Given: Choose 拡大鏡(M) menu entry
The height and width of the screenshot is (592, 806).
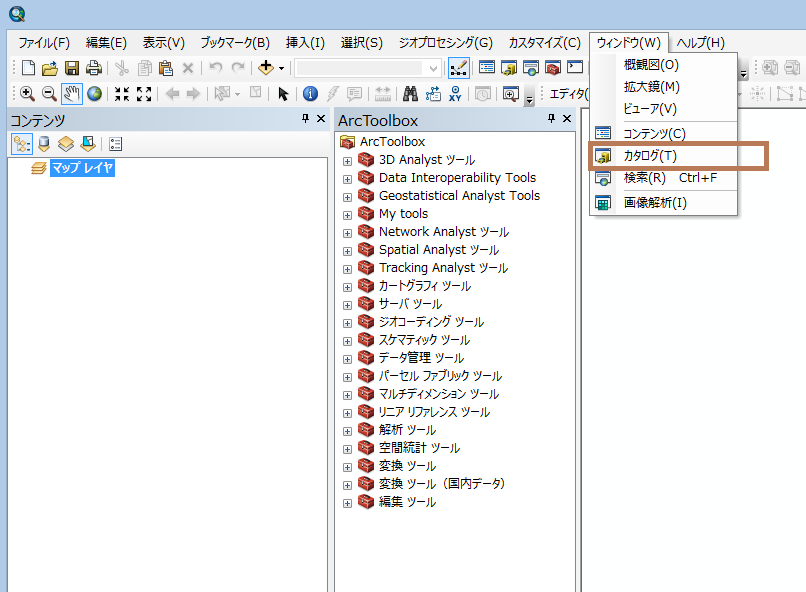Looking at the screenshot, I should point(664,87).
